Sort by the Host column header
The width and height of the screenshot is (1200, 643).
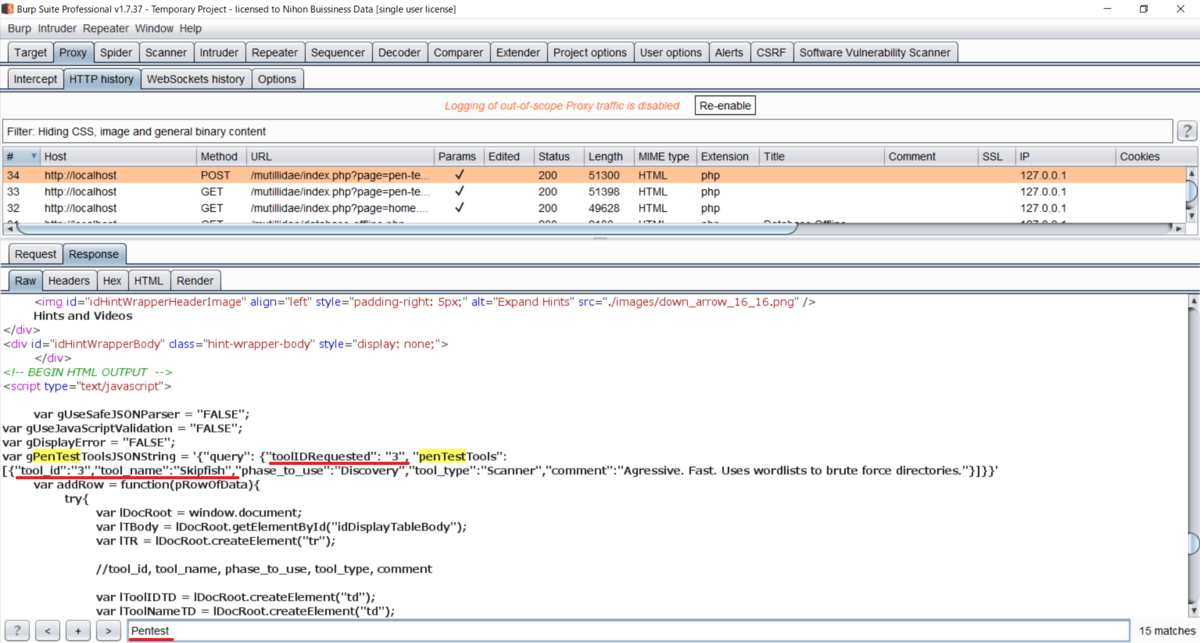pos(118,156)
